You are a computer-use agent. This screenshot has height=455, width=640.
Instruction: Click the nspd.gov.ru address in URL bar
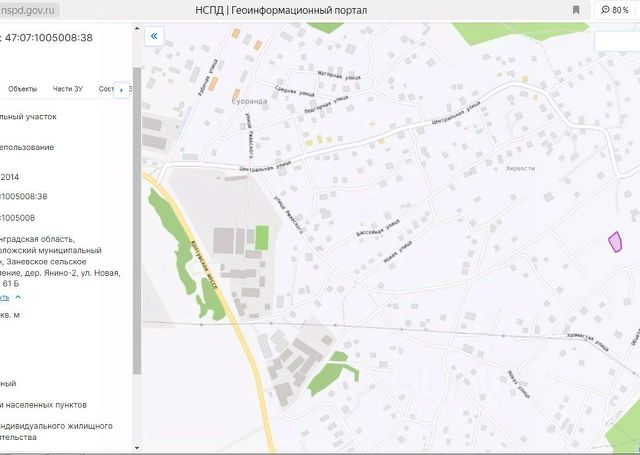point(28,10)
